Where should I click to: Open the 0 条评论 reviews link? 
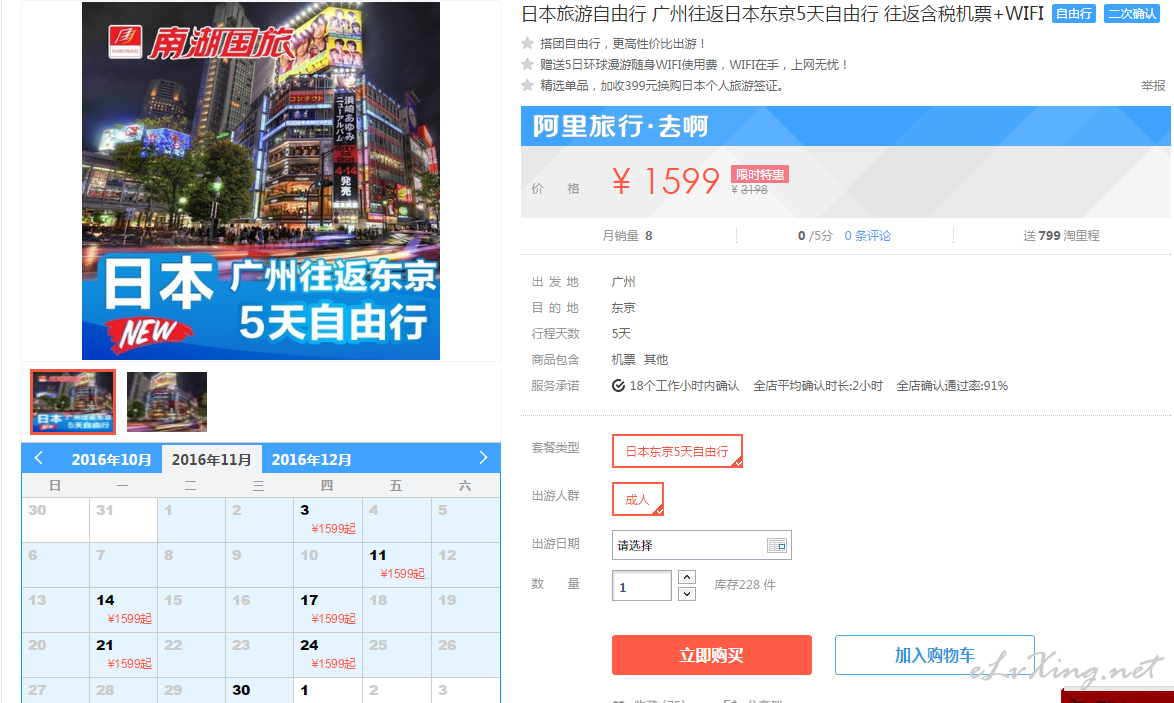coord(868,236)
